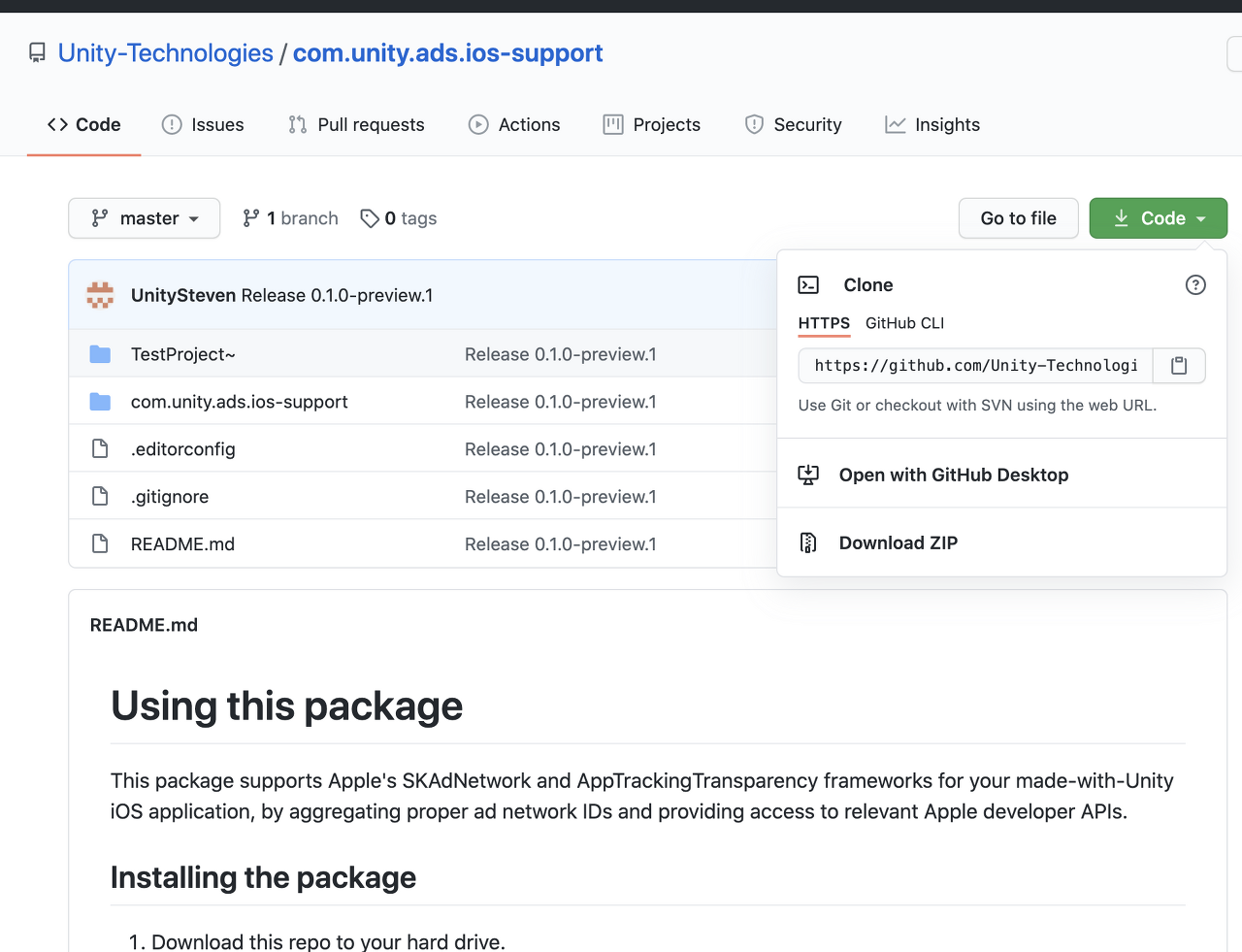Click the GitHub Desktop download icon
The image size is (1242, 952).
(808, 475)
